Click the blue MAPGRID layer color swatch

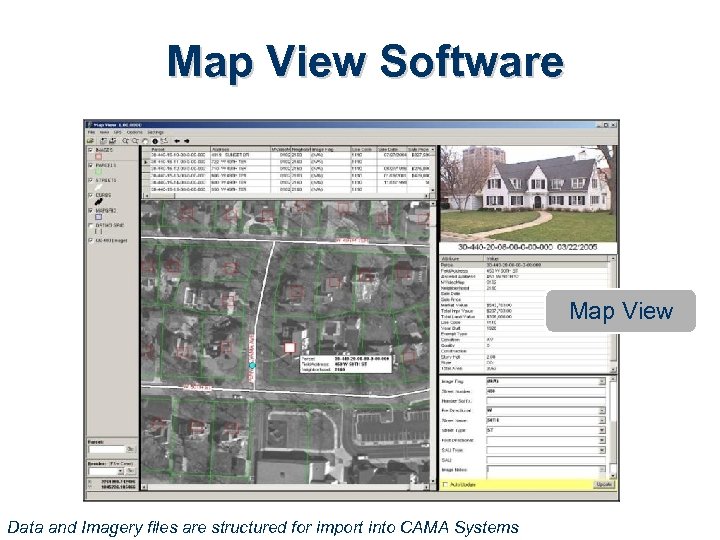tap(98, 217)
